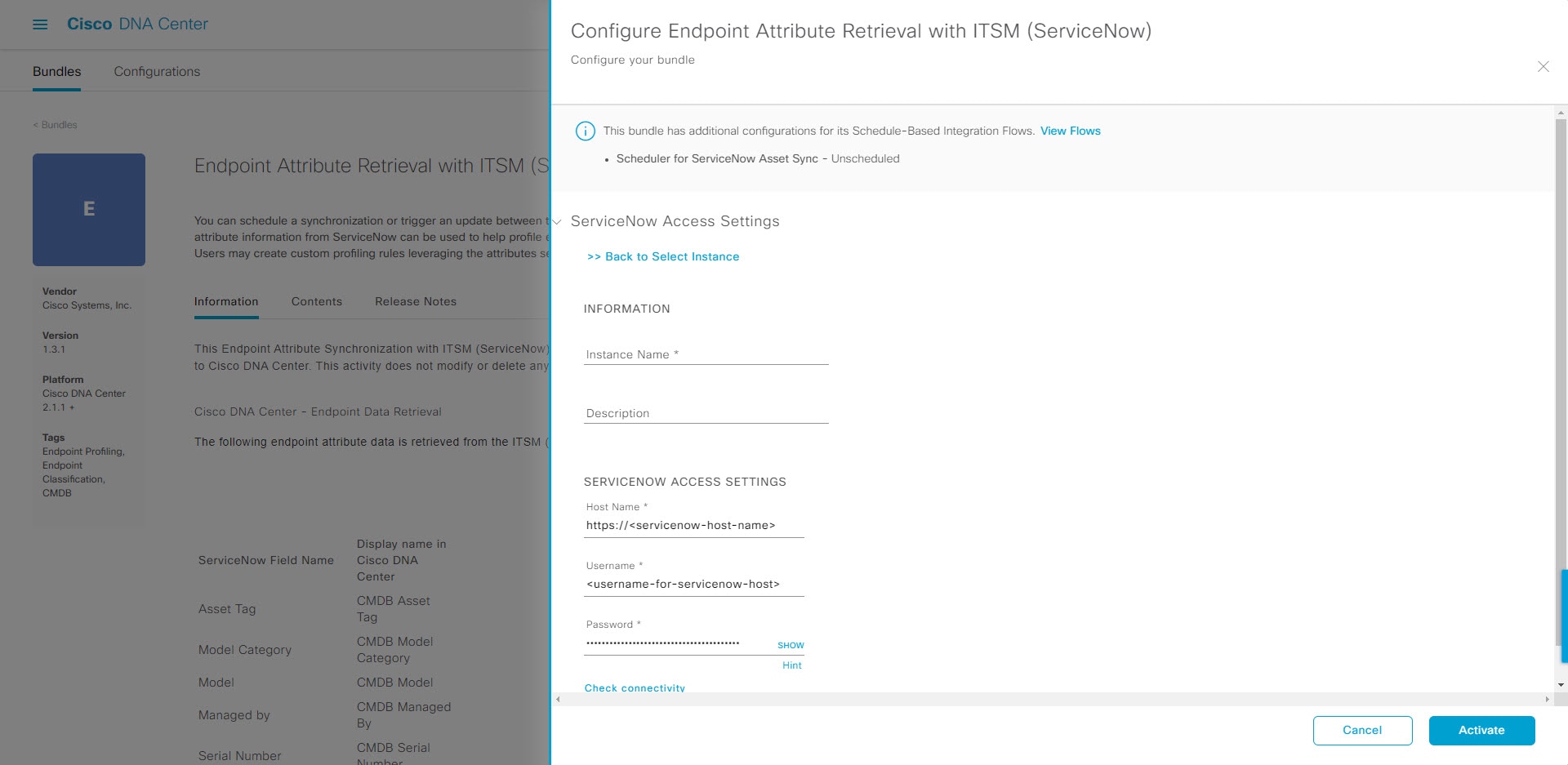Image resolution: width=1568 pixels, height=765 pixels.
Task: Click the 'Cisco Systems, Inc.' vendor text
Action: (87, 305)
